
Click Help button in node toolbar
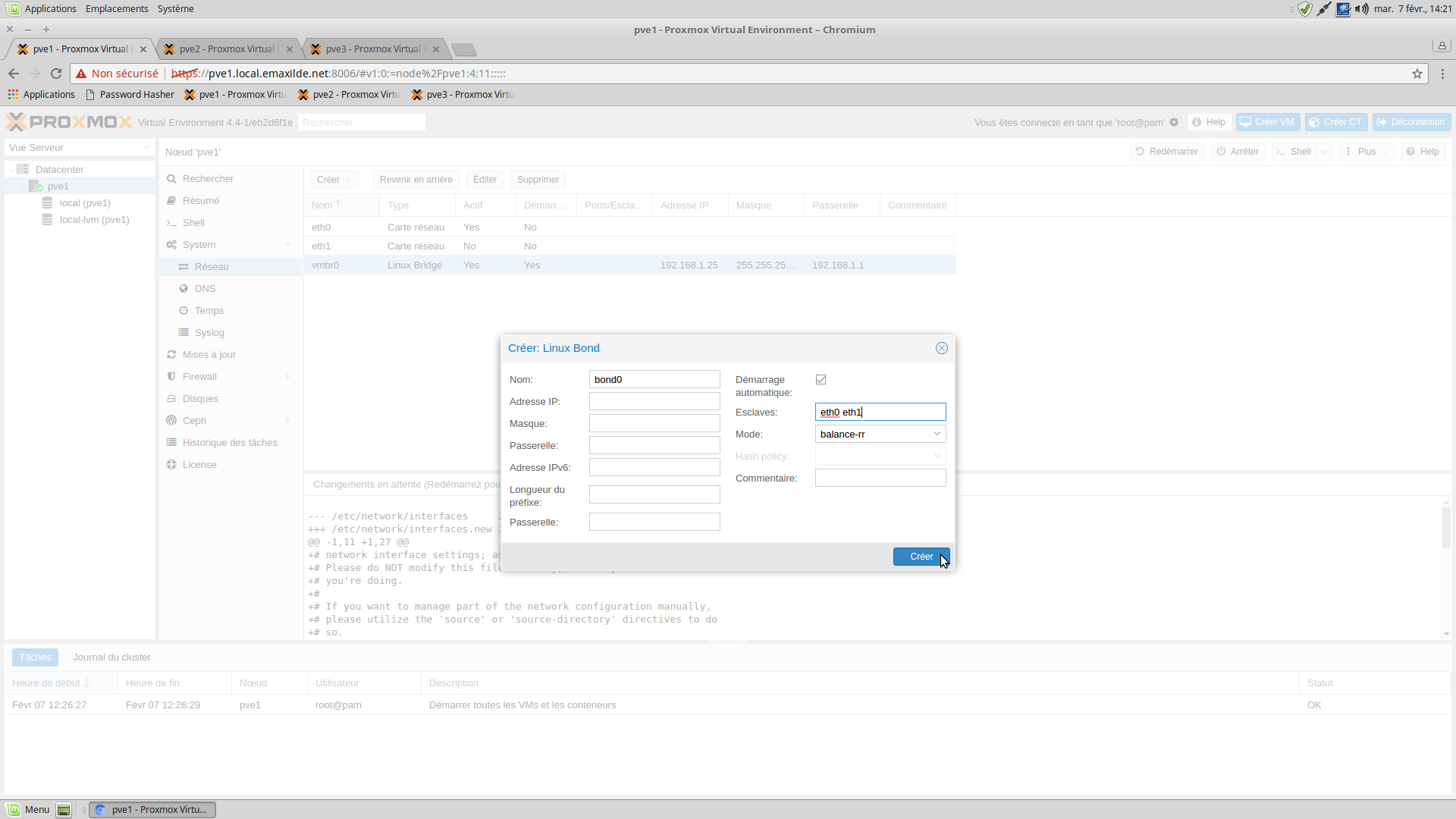1423,152
